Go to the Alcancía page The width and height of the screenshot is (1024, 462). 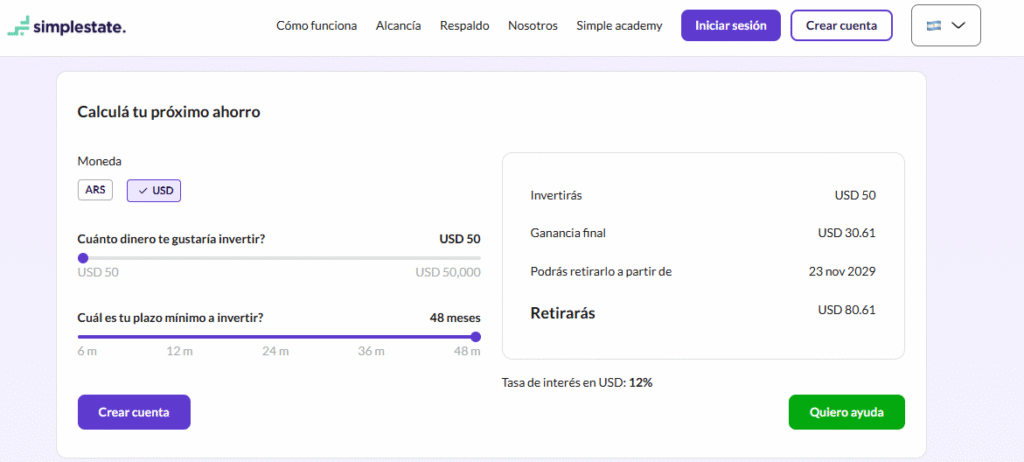click(398, 26)
